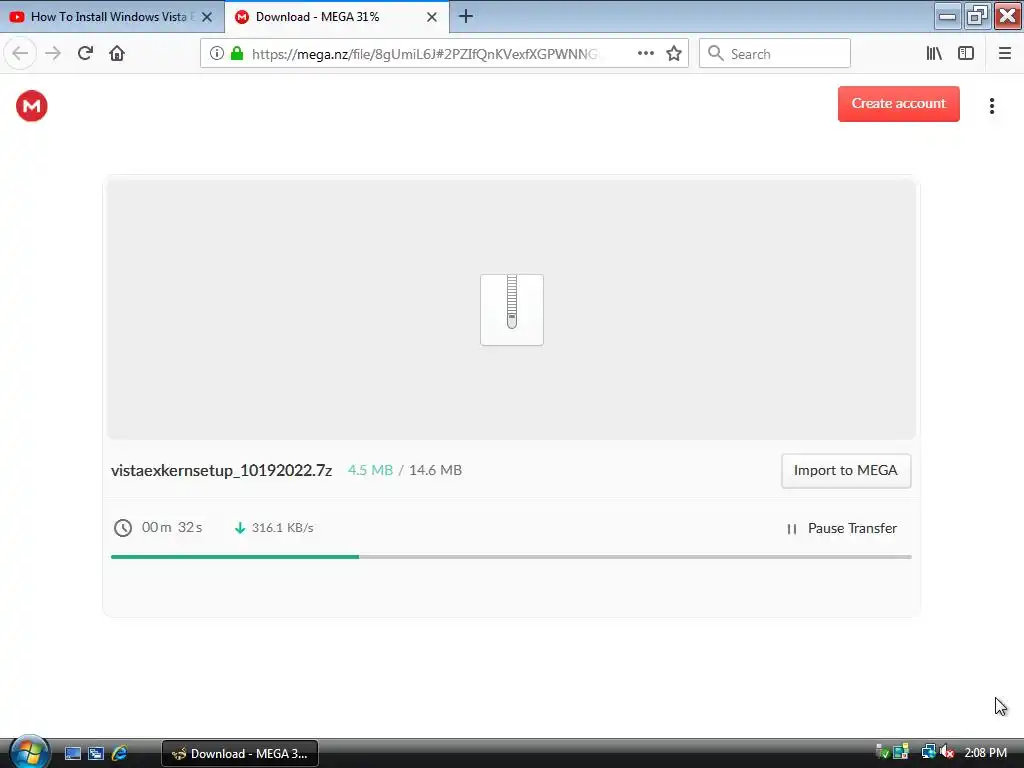Image resolution: width=1024 pixels, height=768 pixels.
Task: Open the browser home page
Action: pyautogui.click(x=117, y=54)
